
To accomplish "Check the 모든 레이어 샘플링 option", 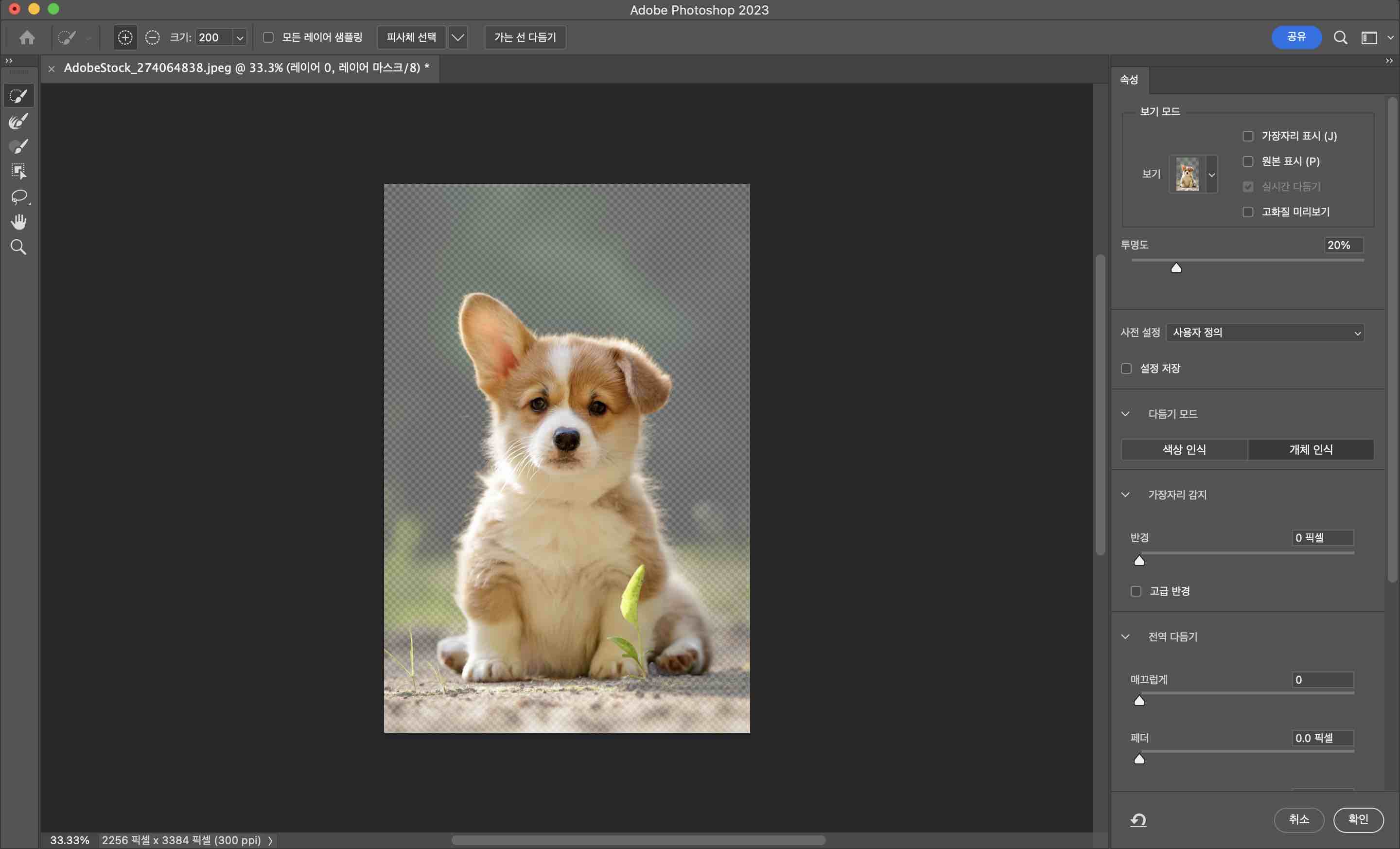I will click(268, 37).
